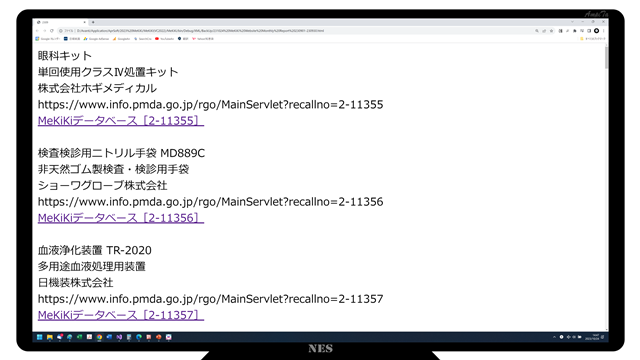Open the all bookmarks folder
This screenshot has width=640, height=360.
(x=593, y=39)
